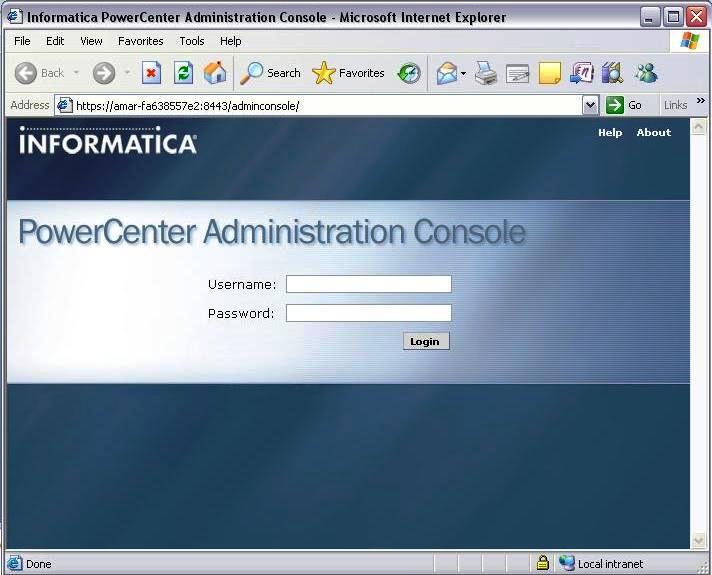
Task: Open the Edit menu
Action: click(x=55, y=41)
